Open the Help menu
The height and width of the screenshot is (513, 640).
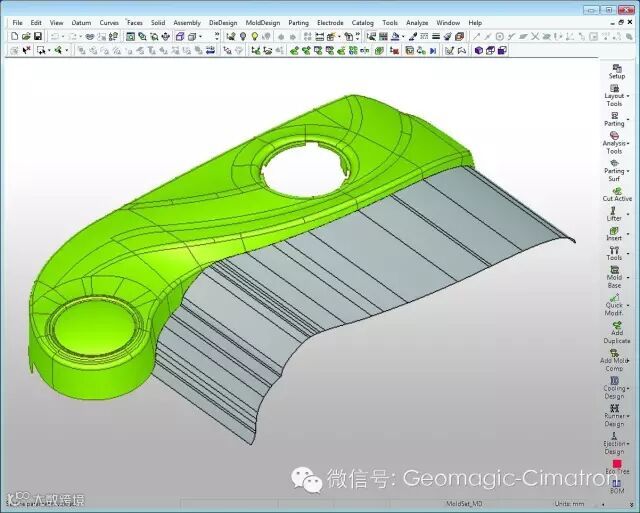[475, 23]
